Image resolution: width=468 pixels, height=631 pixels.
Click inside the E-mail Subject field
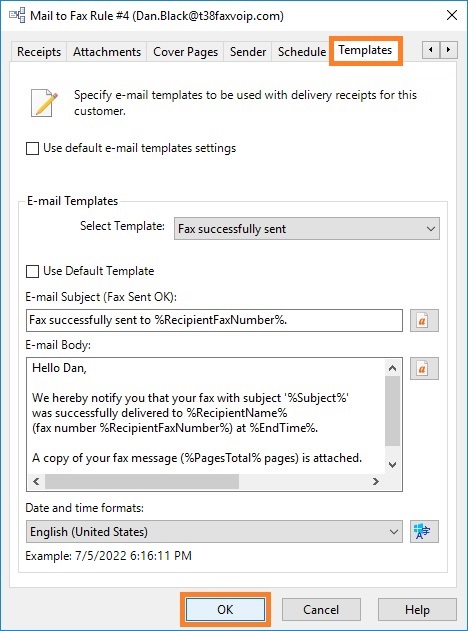(214, 320)
